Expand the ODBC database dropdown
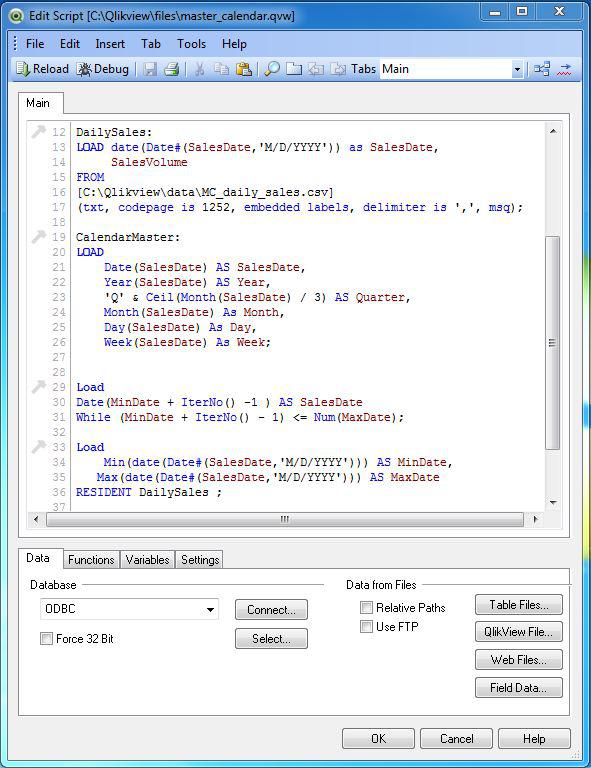 click(210, 610)
